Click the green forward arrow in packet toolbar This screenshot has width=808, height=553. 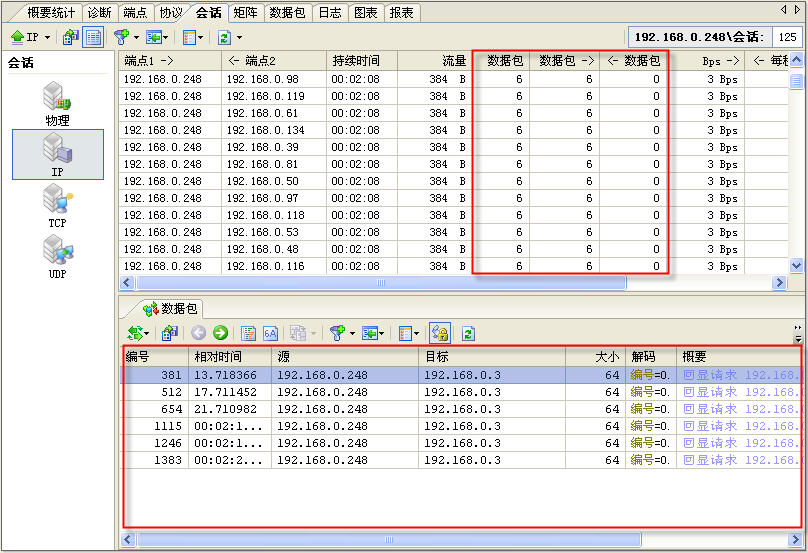tap(220, 333)
